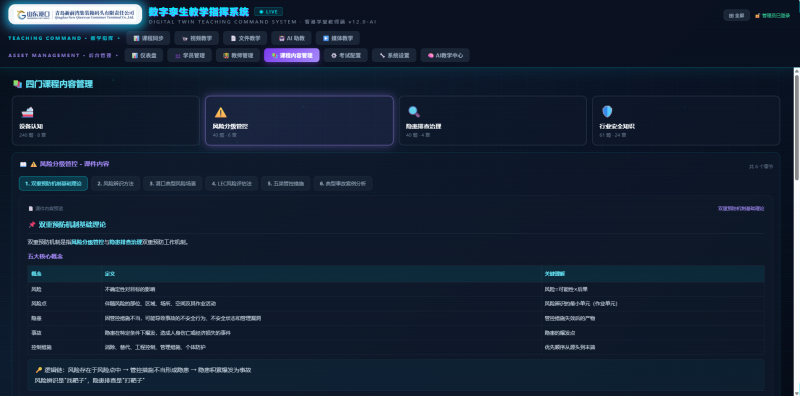
Task: Click the 共 6 个章节 count label
Action: (761, 166)
